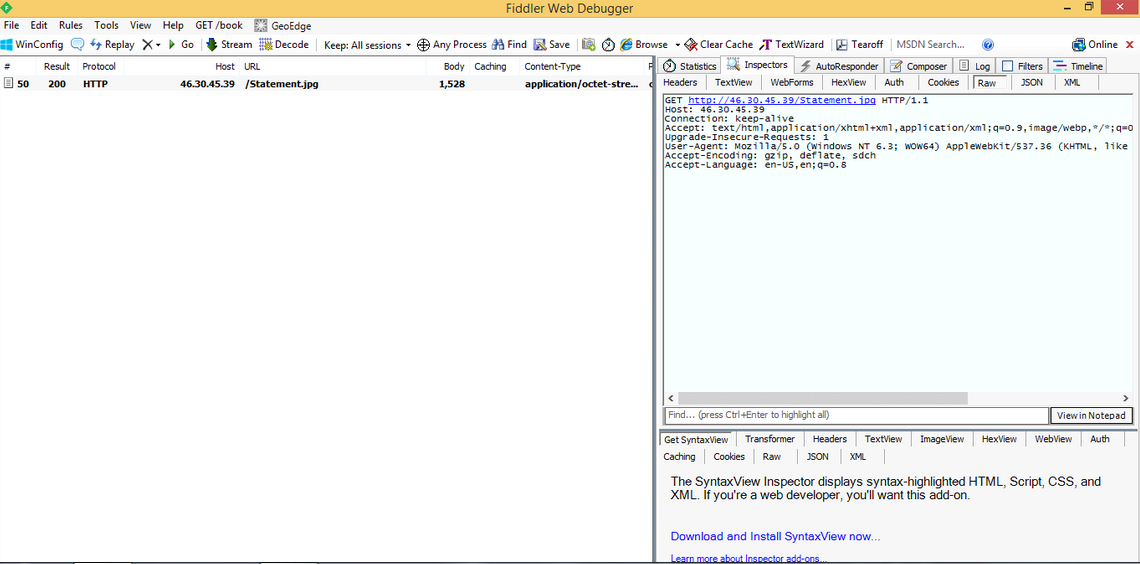Open Find sessions binoculars tool
Viewport: 1140px width, 564px height.
[509, 45]
